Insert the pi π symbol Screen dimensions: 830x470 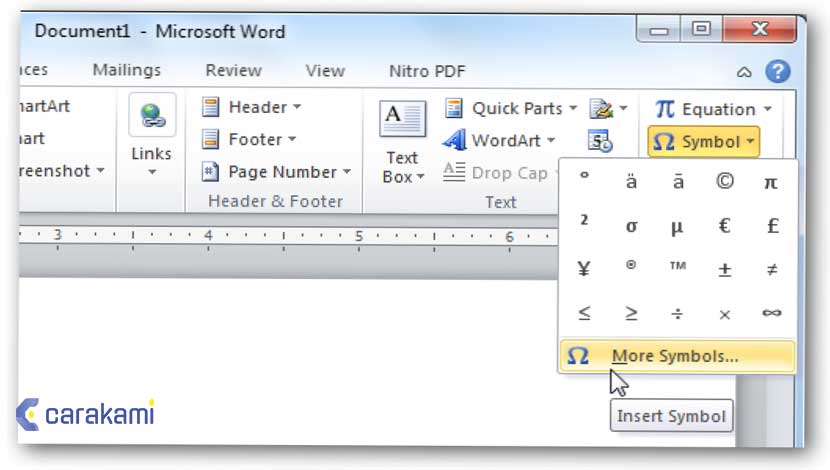771,181
